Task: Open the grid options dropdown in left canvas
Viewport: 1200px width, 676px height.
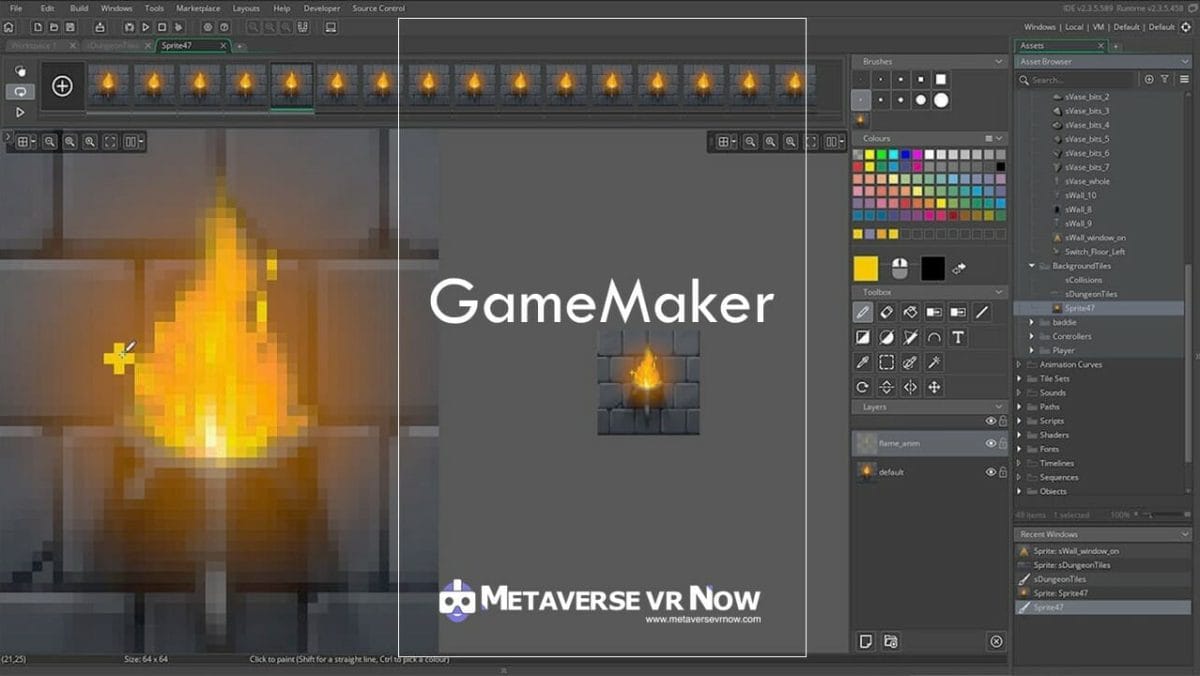Action: pos(26,142)
